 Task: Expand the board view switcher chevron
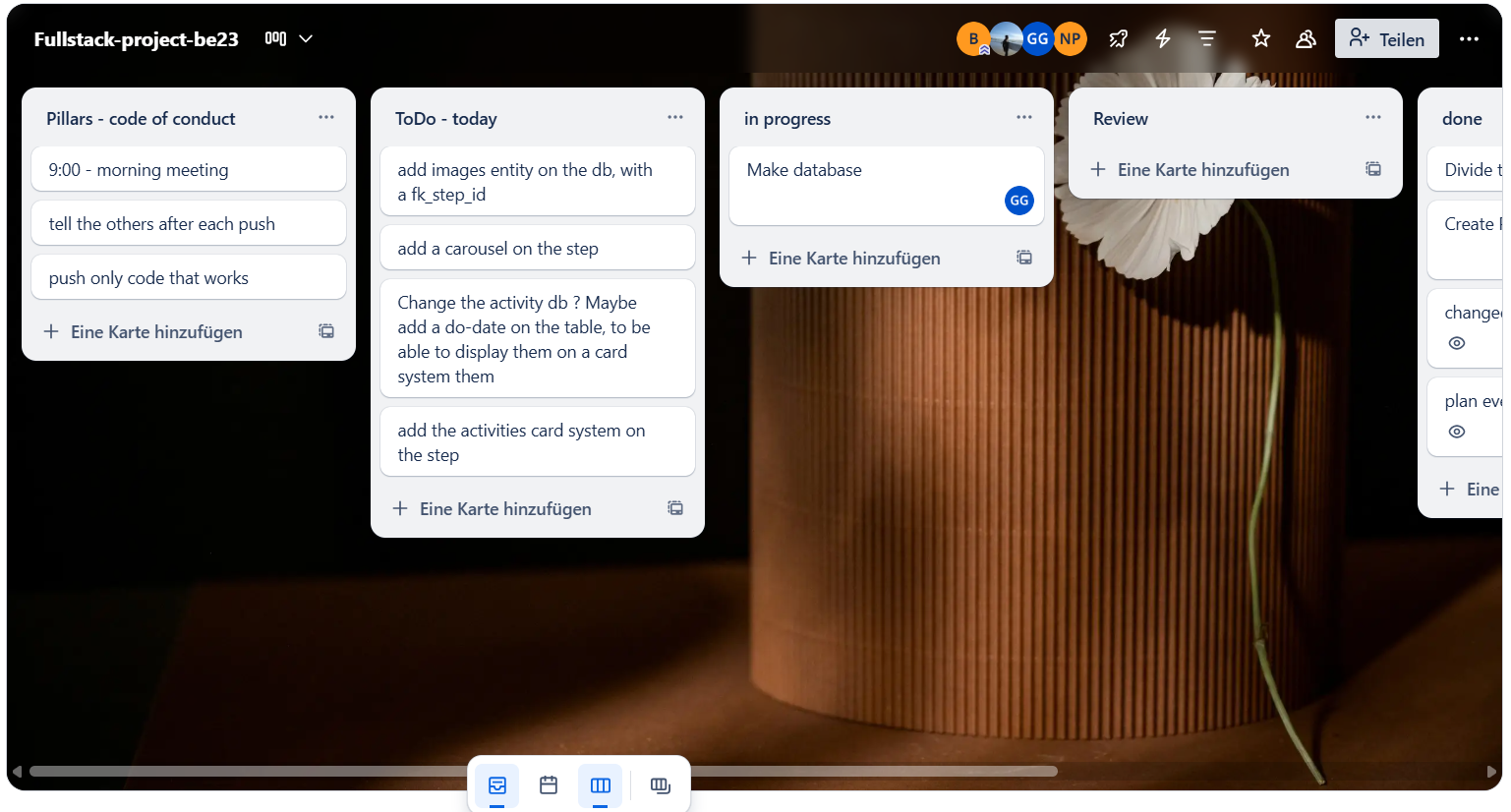tap(306, 39)
